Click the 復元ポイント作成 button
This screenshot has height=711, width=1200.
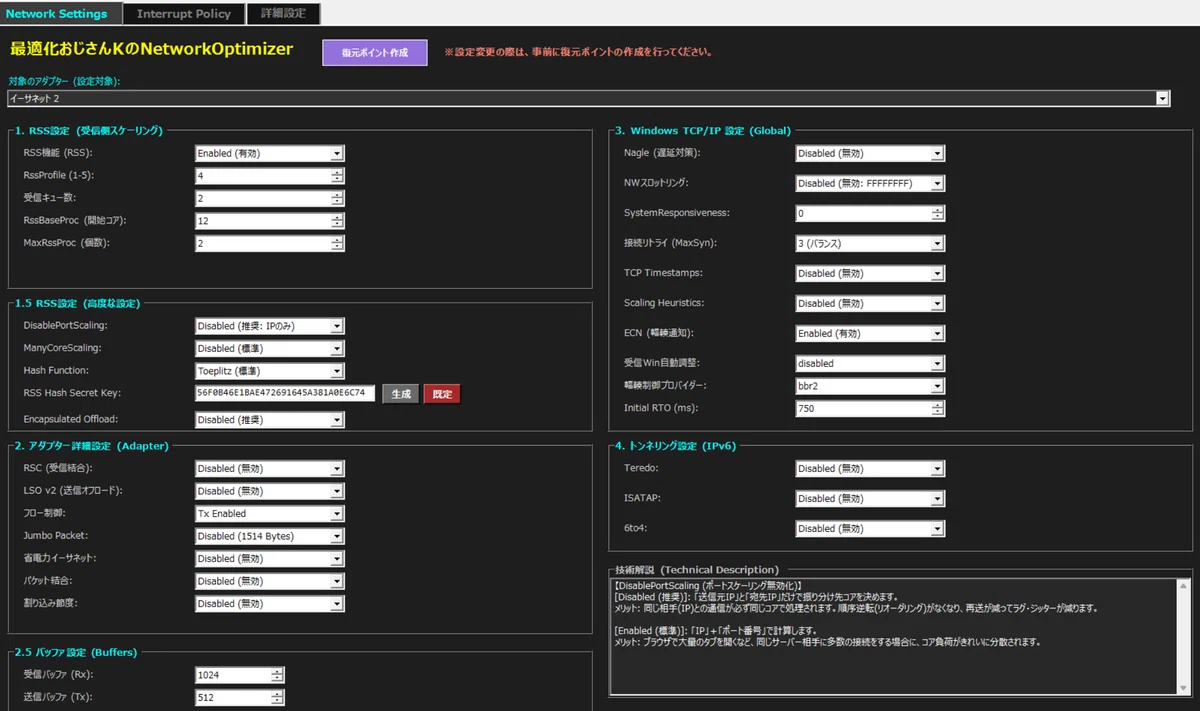[x=375, y=52]
